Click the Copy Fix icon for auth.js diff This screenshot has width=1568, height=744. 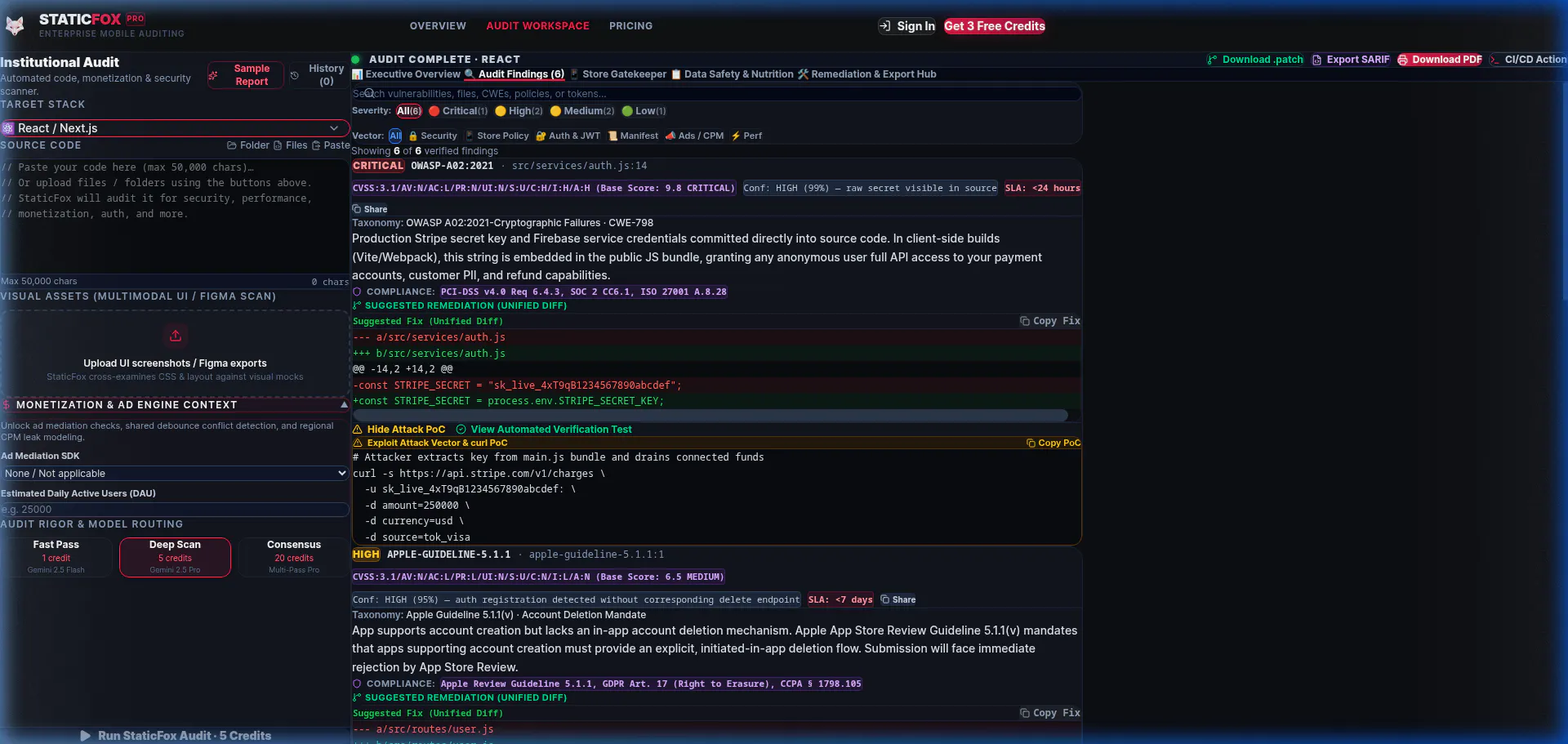click(x=1024, y=321)
